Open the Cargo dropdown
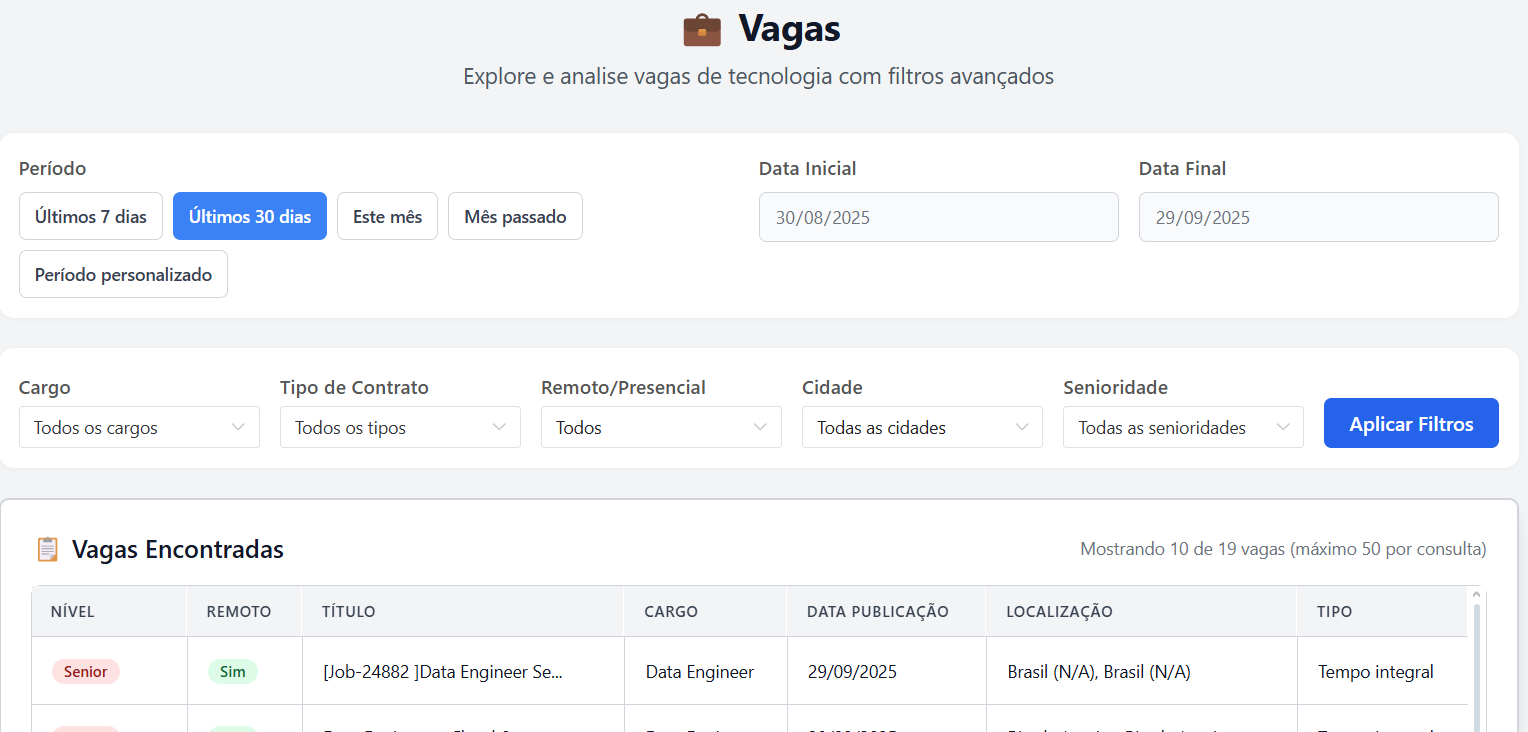 coord(139,427)
